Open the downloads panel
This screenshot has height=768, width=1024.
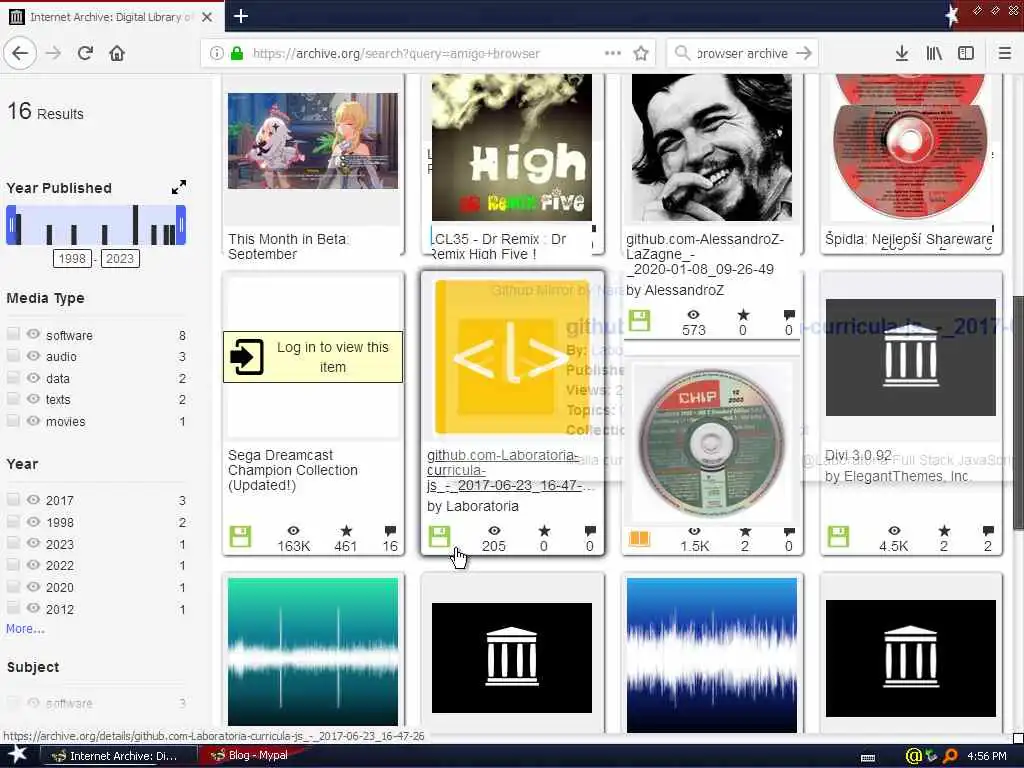point(901,54)
